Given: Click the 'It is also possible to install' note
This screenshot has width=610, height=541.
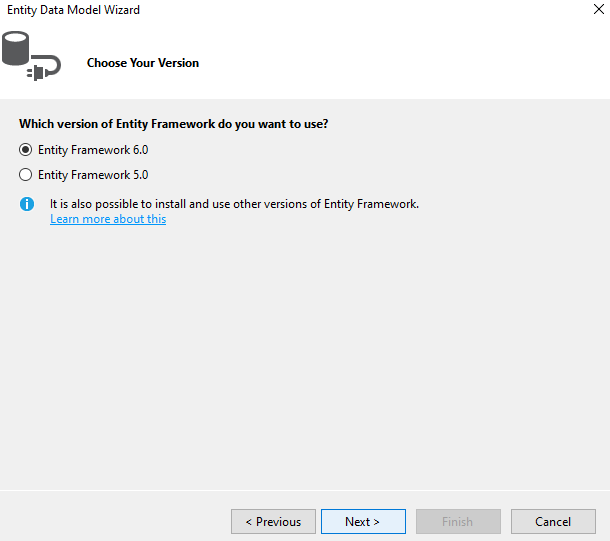Looking at the screenshot, I should (234, 204).
